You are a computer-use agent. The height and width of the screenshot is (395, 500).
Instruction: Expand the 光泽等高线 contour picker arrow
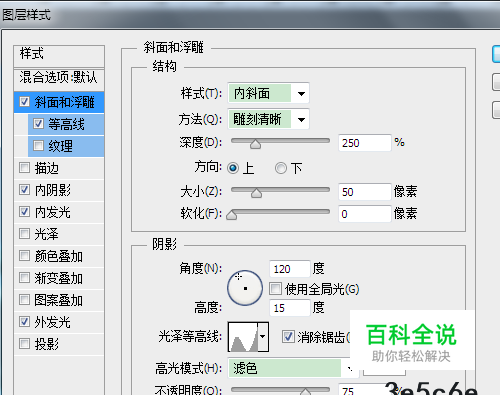263,336
